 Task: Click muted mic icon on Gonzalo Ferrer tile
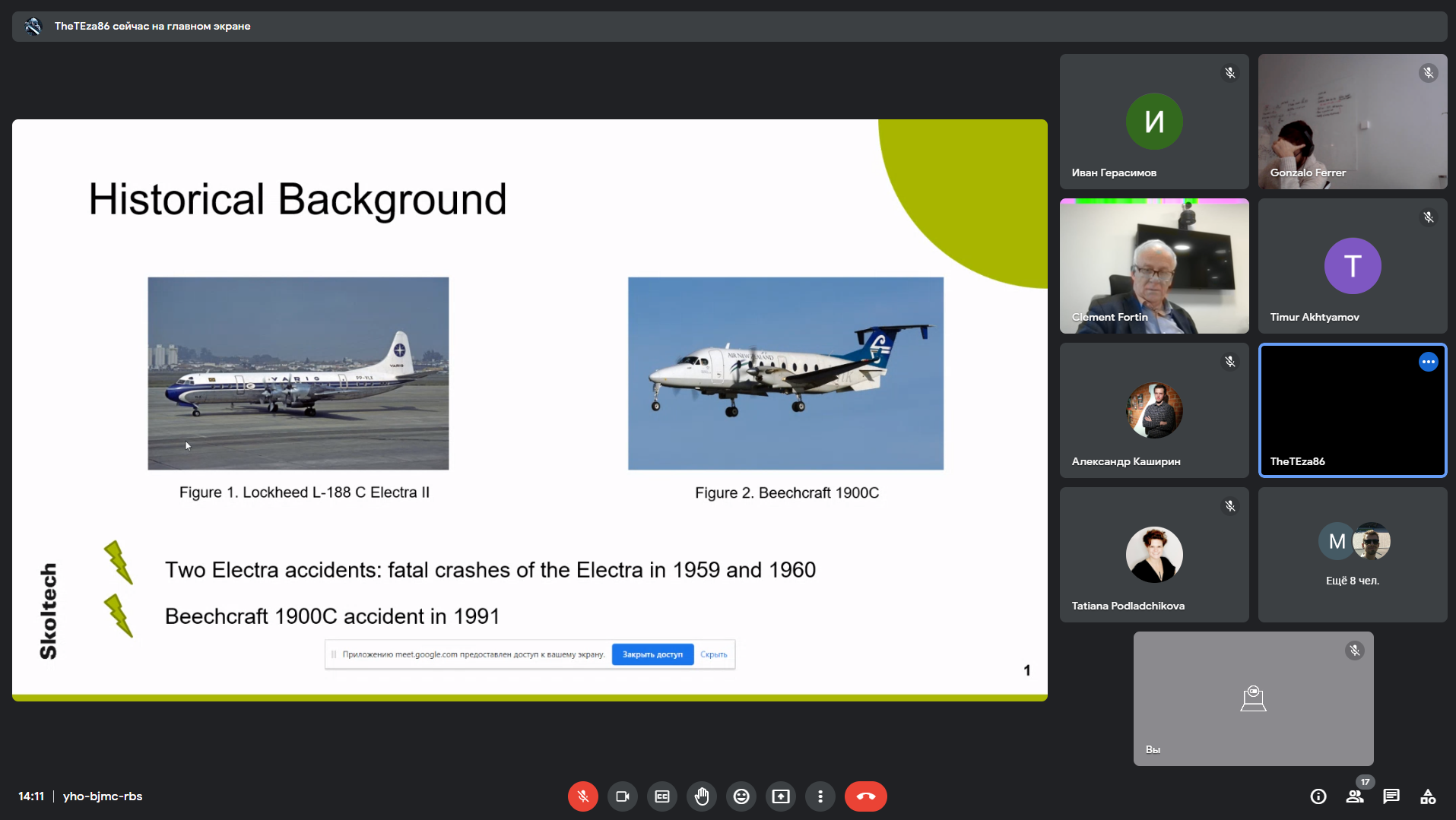pos(1428,73)
